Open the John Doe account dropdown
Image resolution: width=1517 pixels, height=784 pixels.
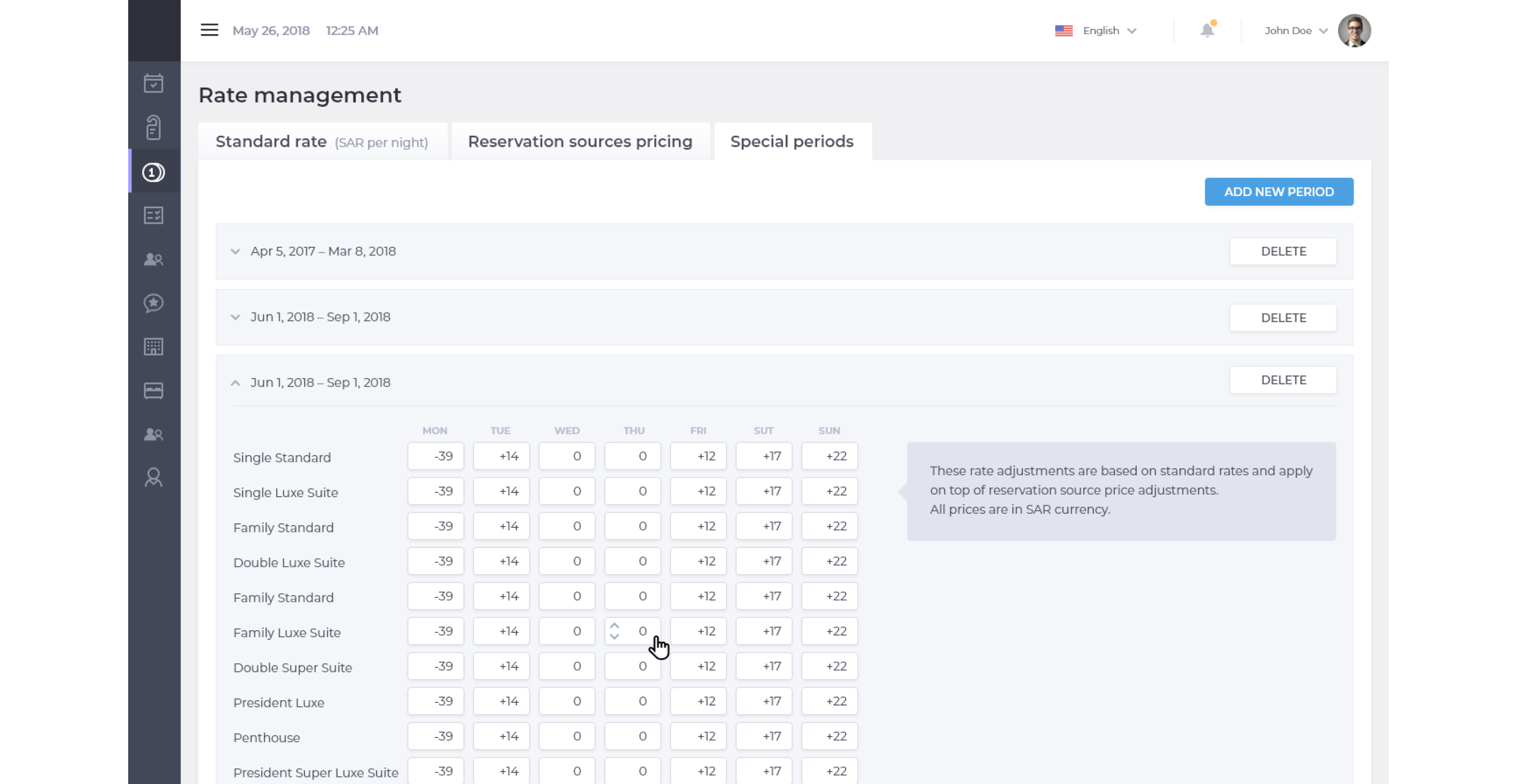[1296, 30]
